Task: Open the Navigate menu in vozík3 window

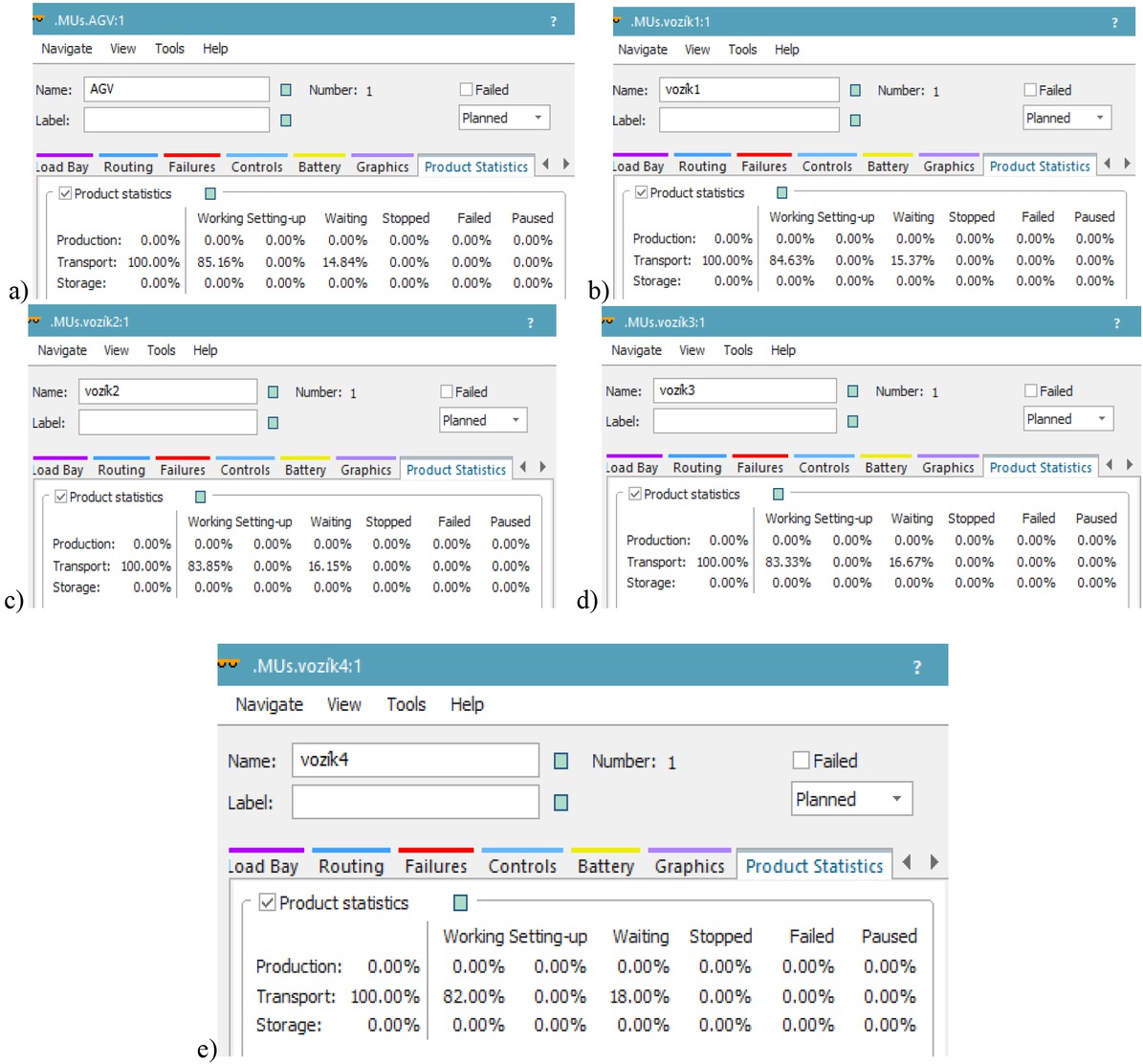Action: click(636, 350)
